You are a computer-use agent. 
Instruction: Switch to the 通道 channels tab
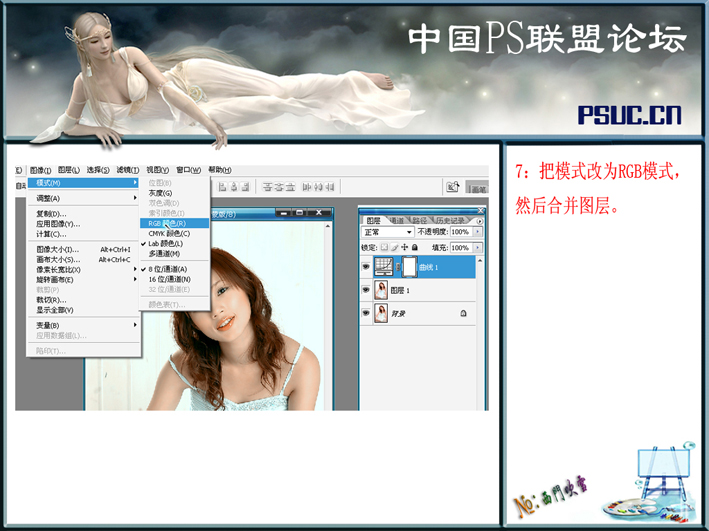click(x=397, y=221)
